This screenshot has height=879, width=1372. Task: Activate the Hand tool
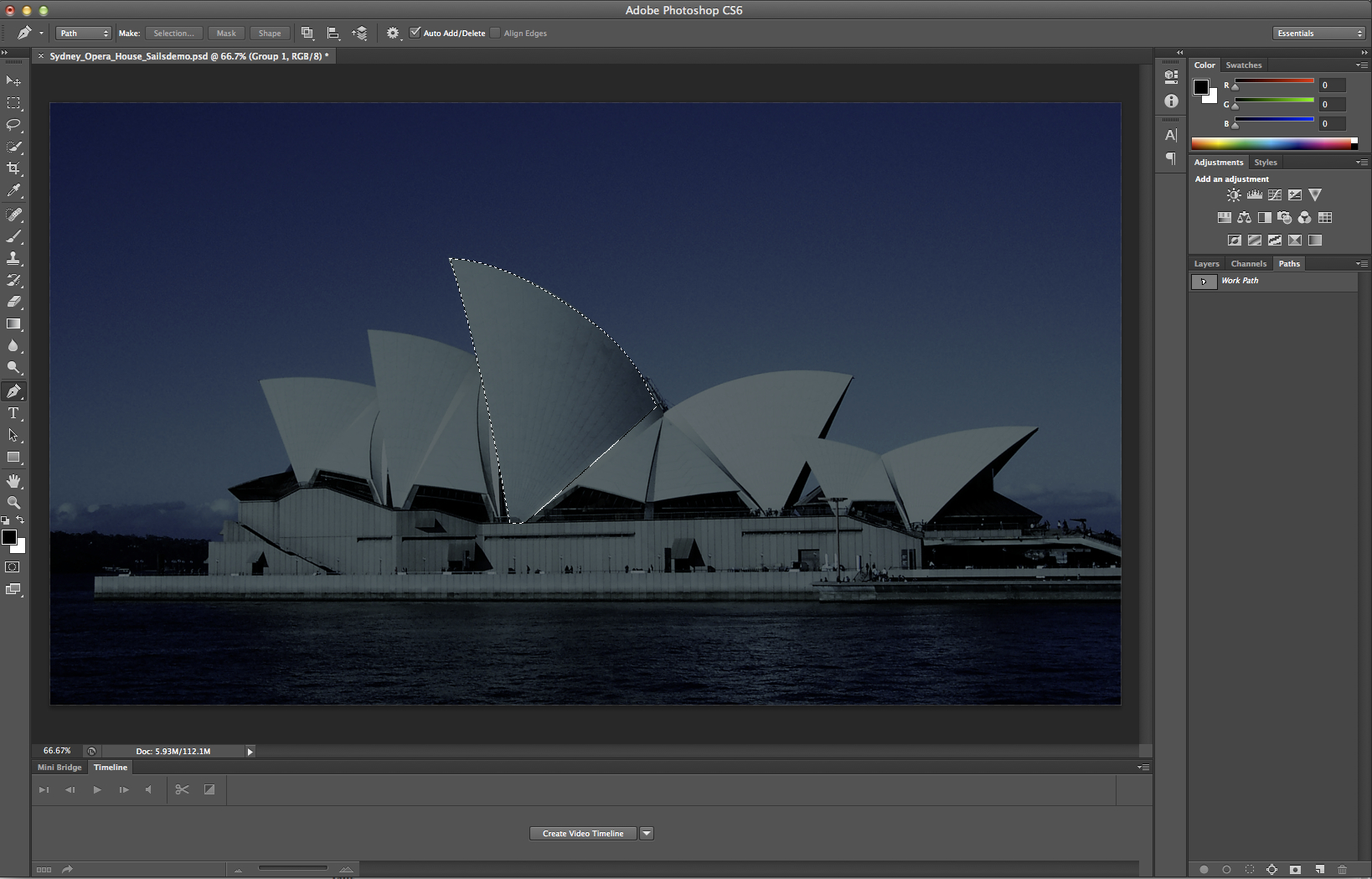13,481
